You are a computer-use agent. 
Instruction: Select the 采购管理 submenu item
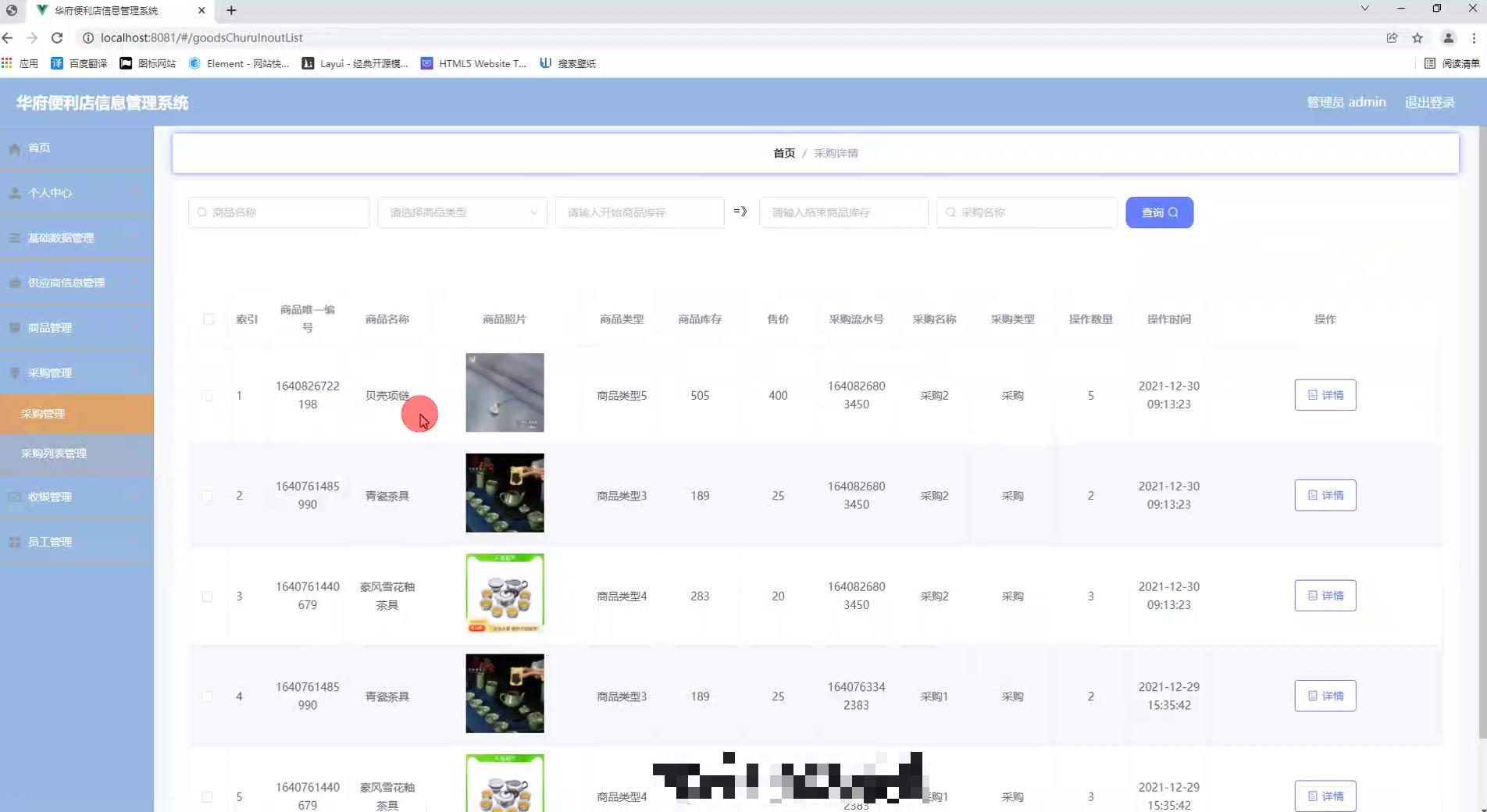click(77, 414)
